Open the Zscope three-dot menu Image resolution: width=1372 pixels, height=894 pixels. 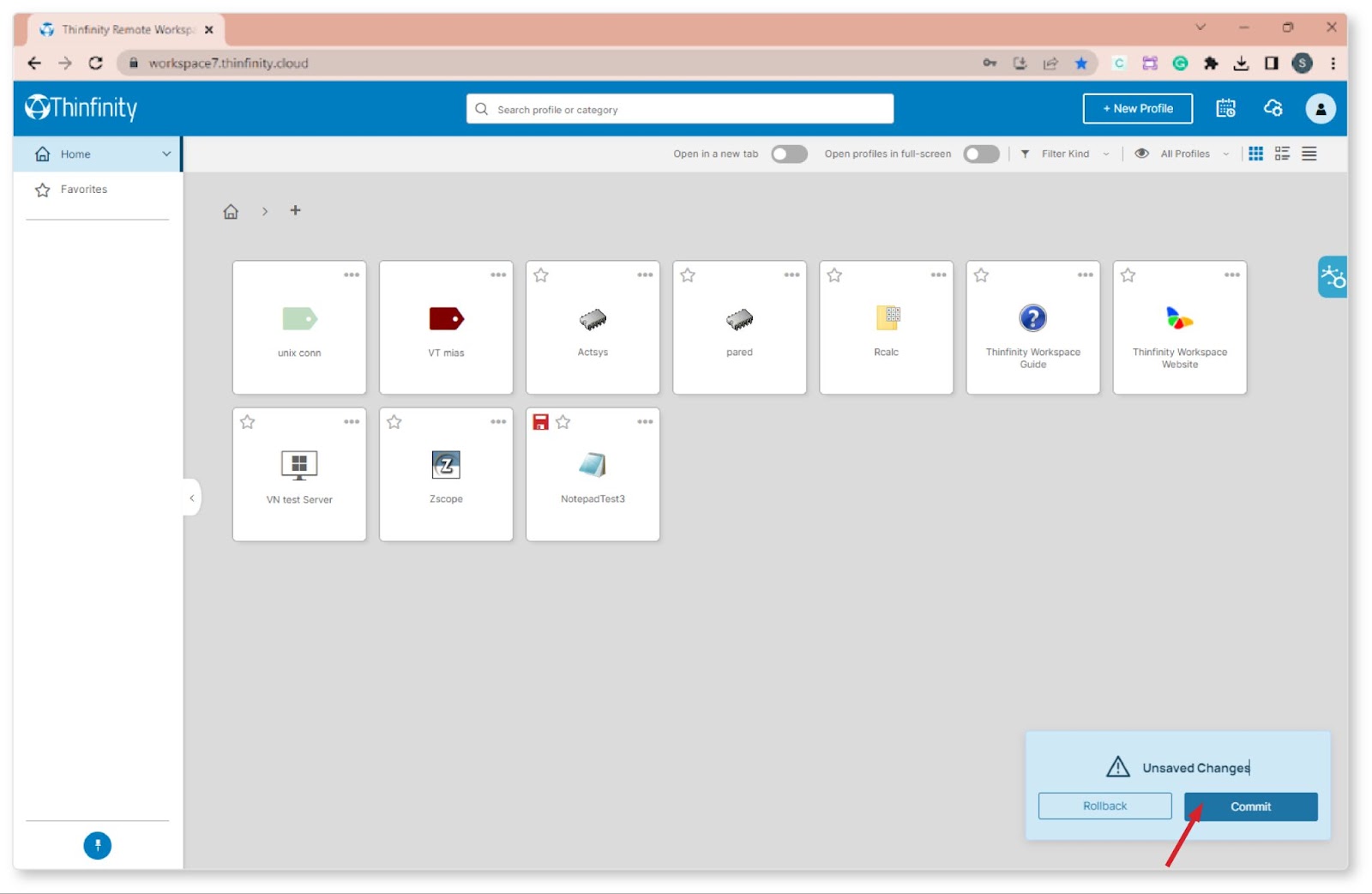point(498,422)
